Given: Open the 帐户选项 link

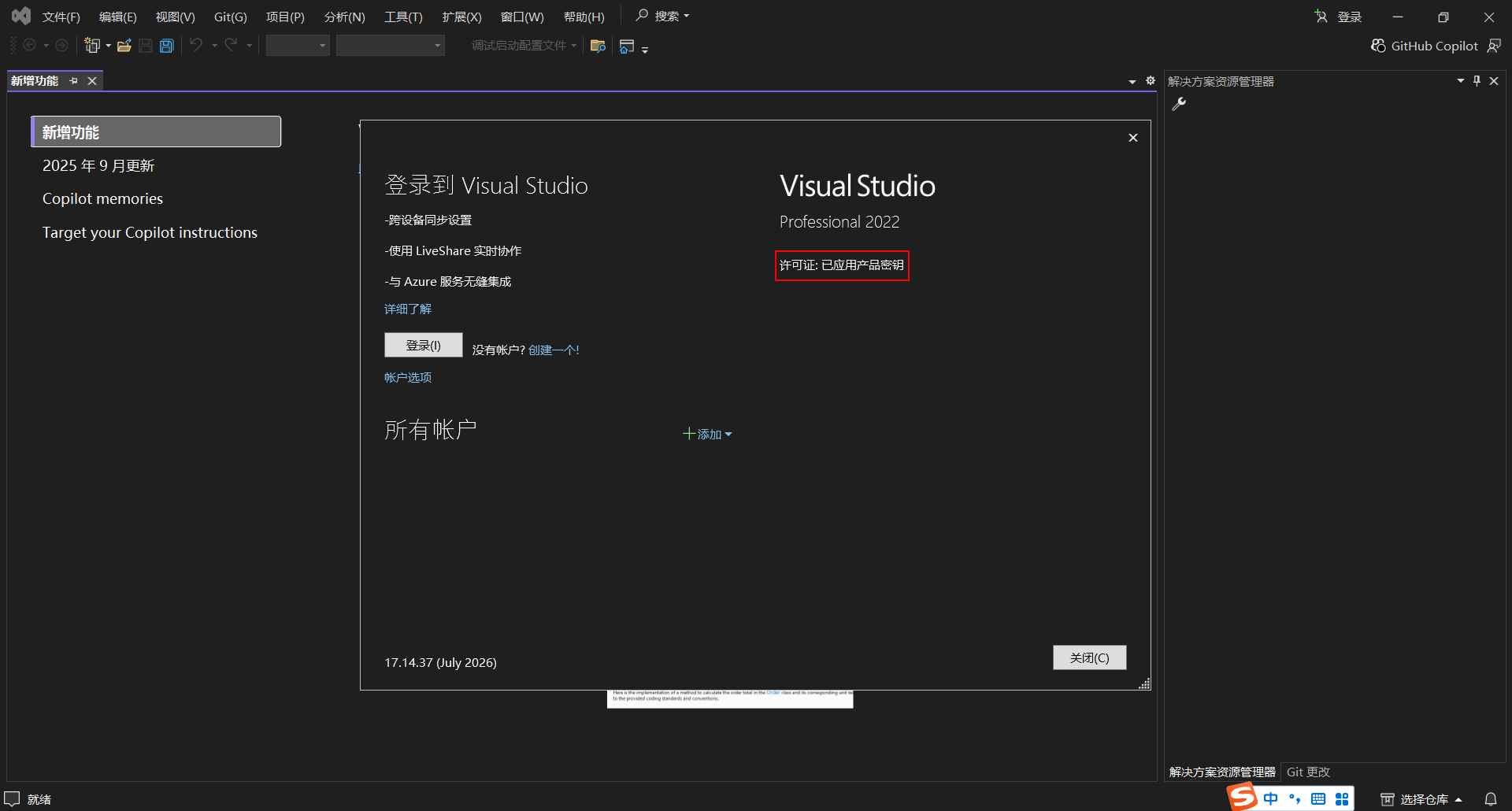Looking at the screenshot, I should (x=408, y=377).
